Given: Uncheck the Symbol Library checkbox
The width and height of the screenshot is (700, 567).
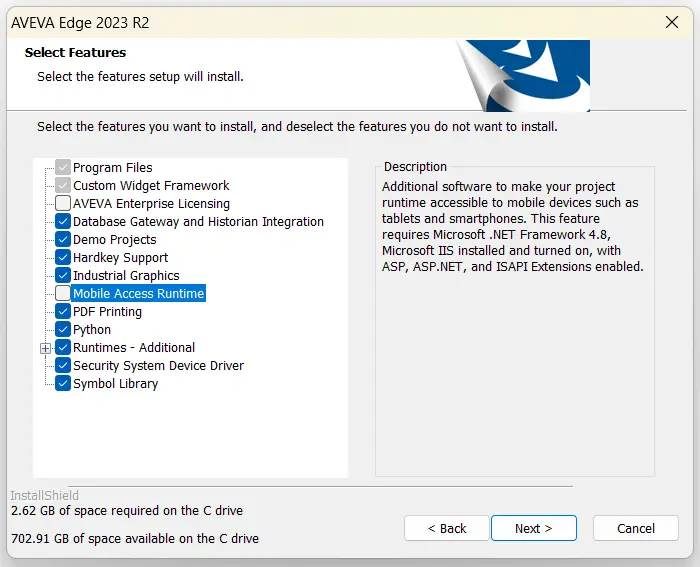Looking at the screenshot, I should [63, 384].
